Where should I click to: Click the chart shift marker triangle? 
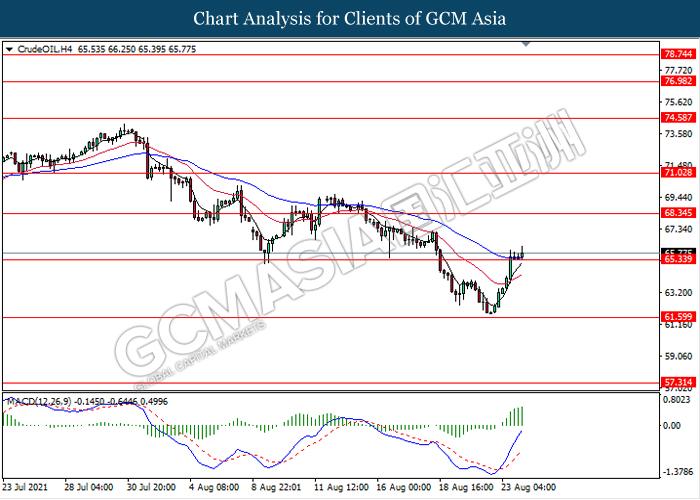[x=526, y=44]
